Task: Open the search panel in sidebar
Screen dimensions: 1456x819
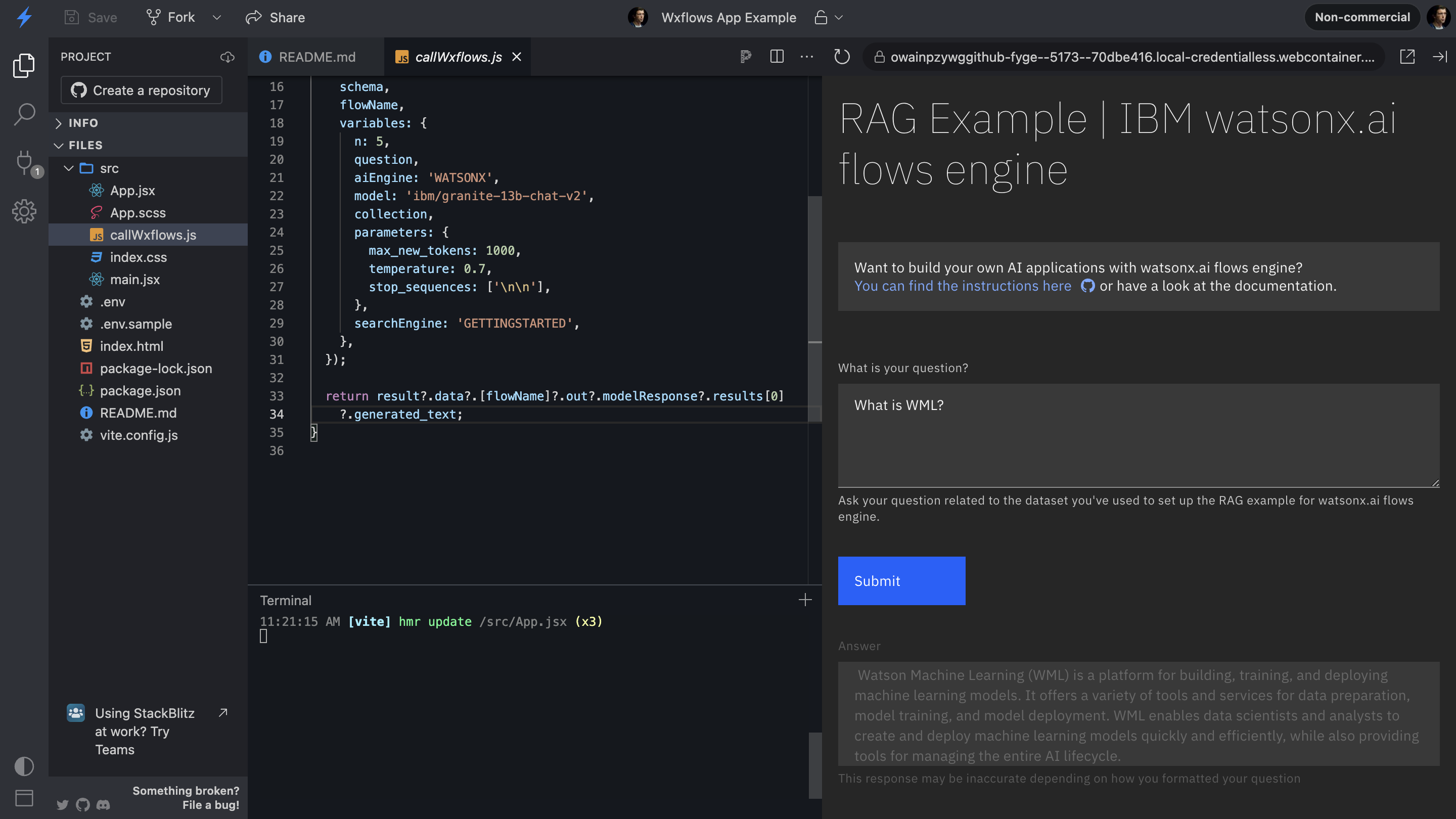Action: (x=24, y=114)
